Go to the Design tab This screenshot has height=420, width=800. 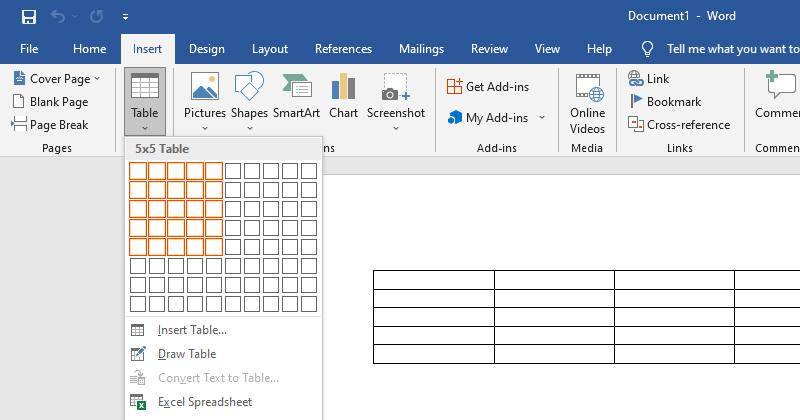(207, 49)
